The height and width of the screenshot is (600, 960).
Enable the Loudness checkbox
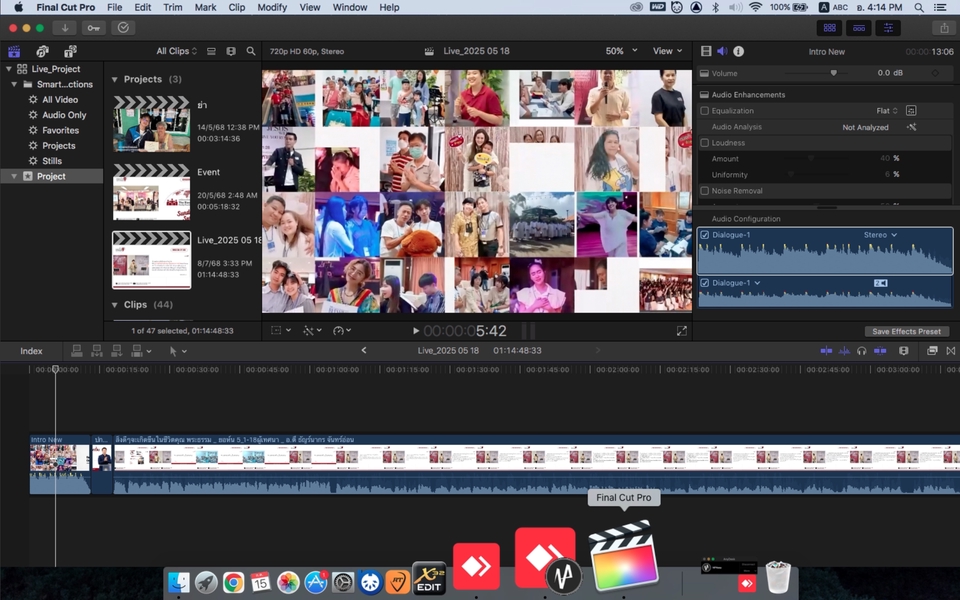pyautogui.click(x=705, y=143)
